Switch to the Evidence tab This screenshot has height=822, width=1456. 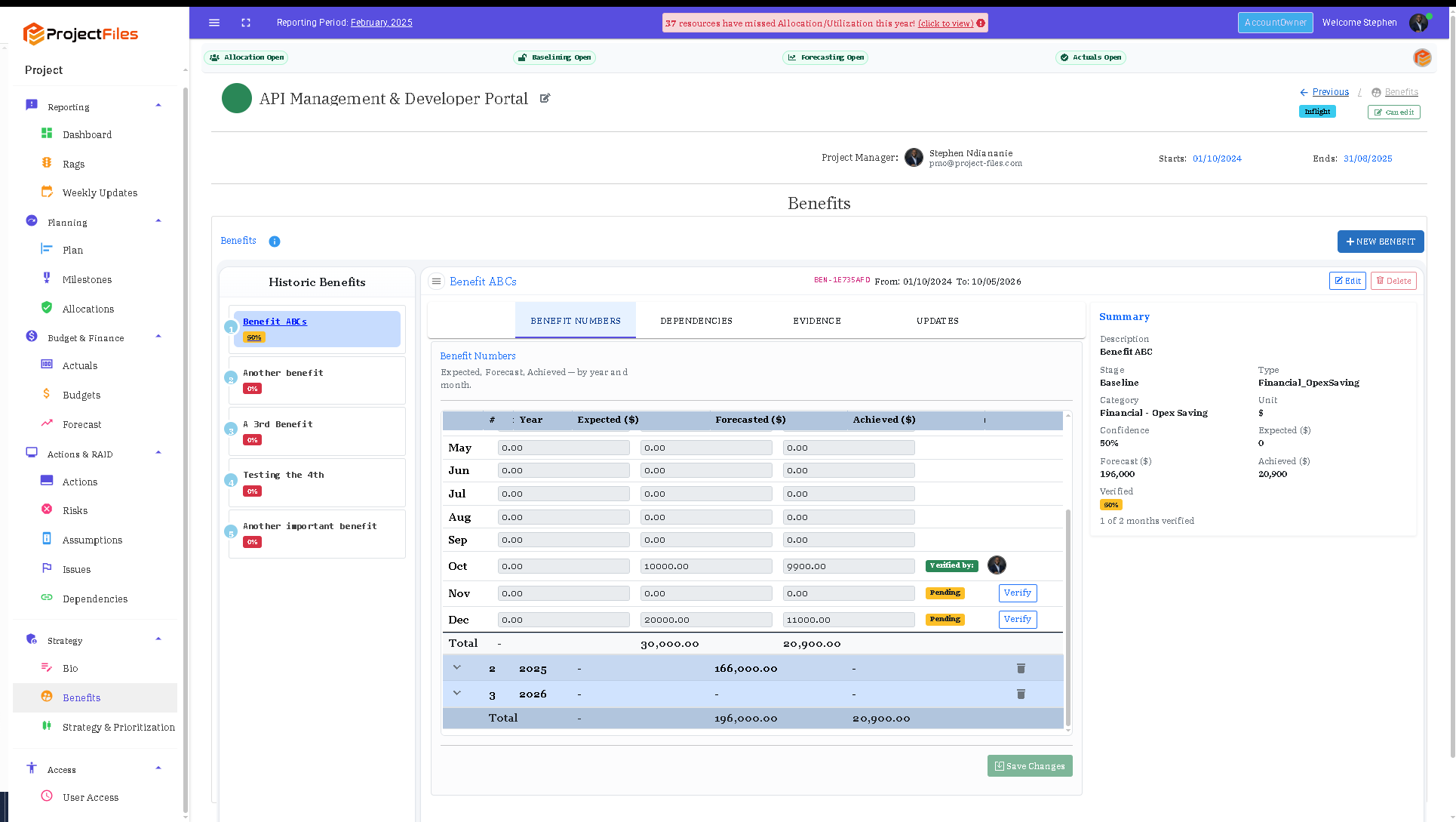point(817,321)
